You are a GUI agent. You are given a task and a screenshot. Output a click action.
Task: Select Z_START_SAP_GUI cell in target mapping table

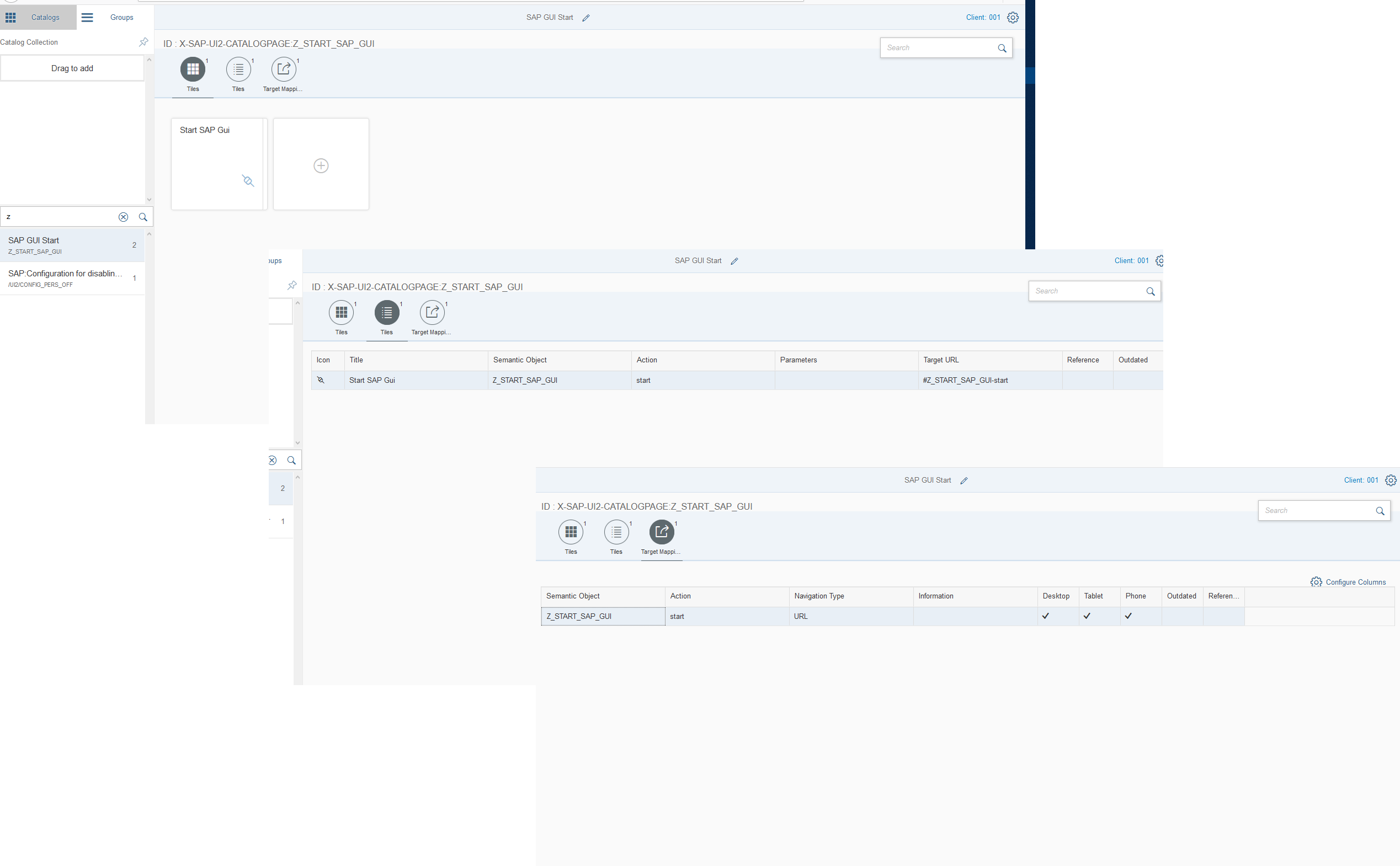pos(603,616)
